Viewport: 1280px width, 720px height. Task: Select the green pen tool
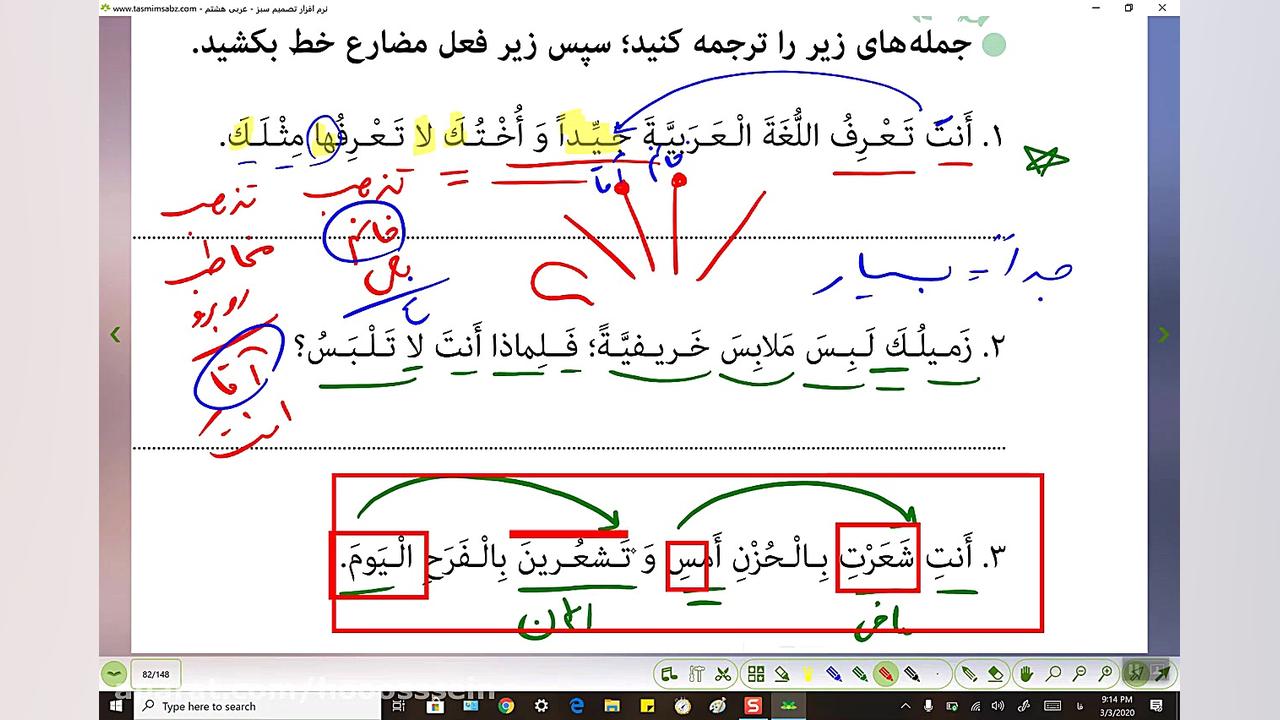(x=862, y=673)
